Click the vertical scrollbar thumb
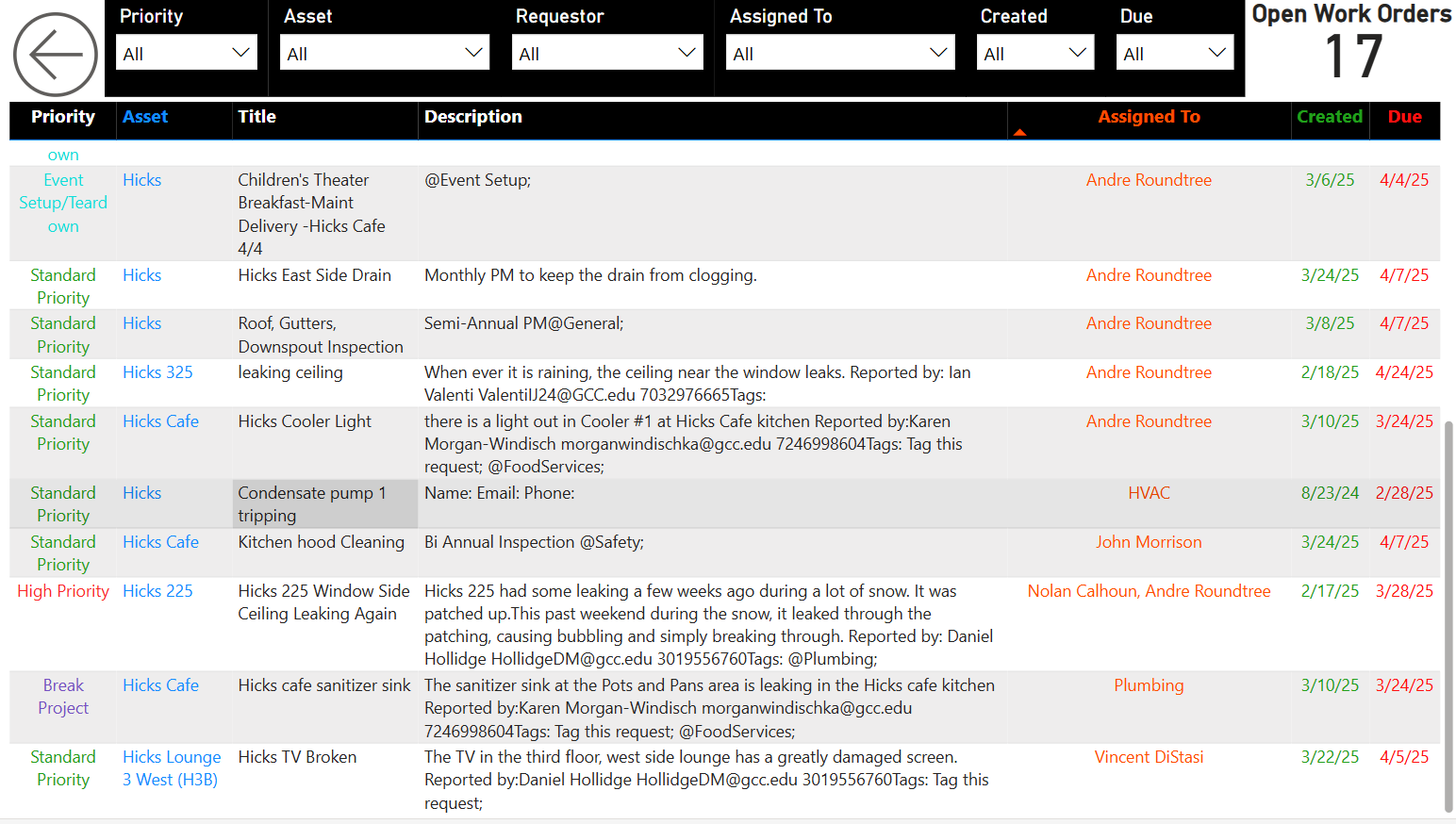 tap(1448, 616)
